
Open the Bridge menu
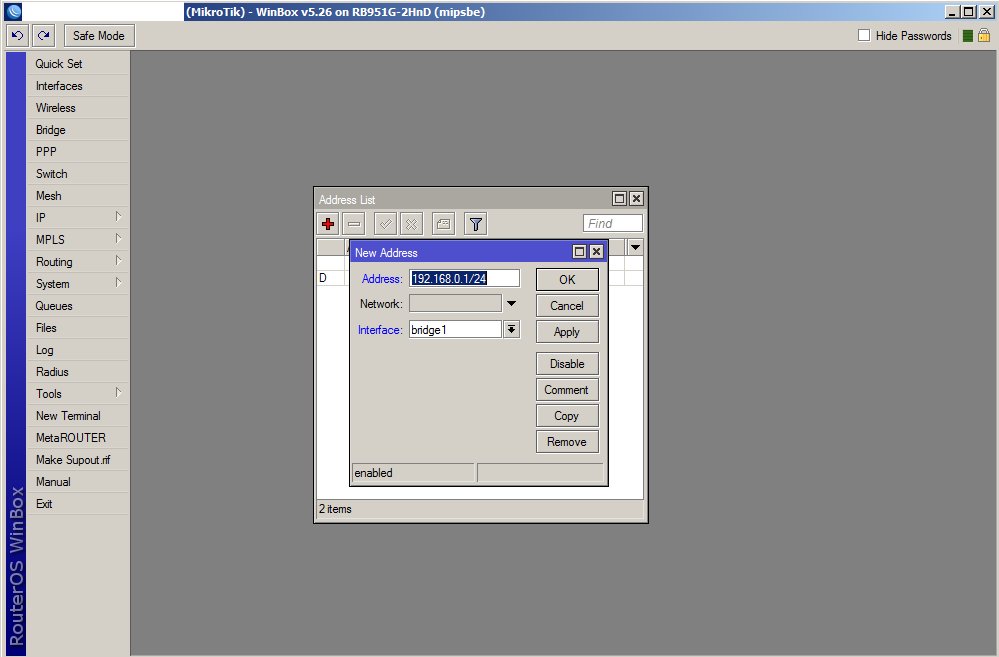pos(78,130)
